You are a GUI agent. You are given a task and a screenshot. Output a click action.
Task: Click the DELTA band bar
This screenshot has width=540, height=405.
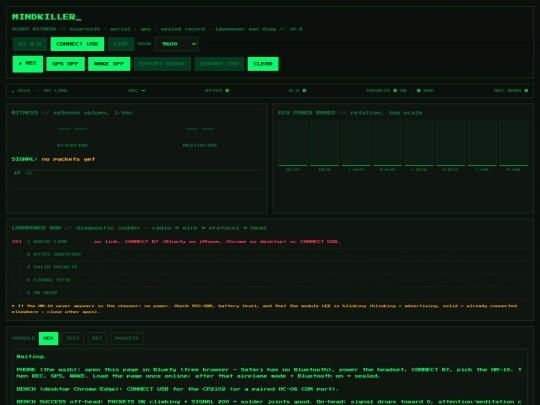coord(293,143)
